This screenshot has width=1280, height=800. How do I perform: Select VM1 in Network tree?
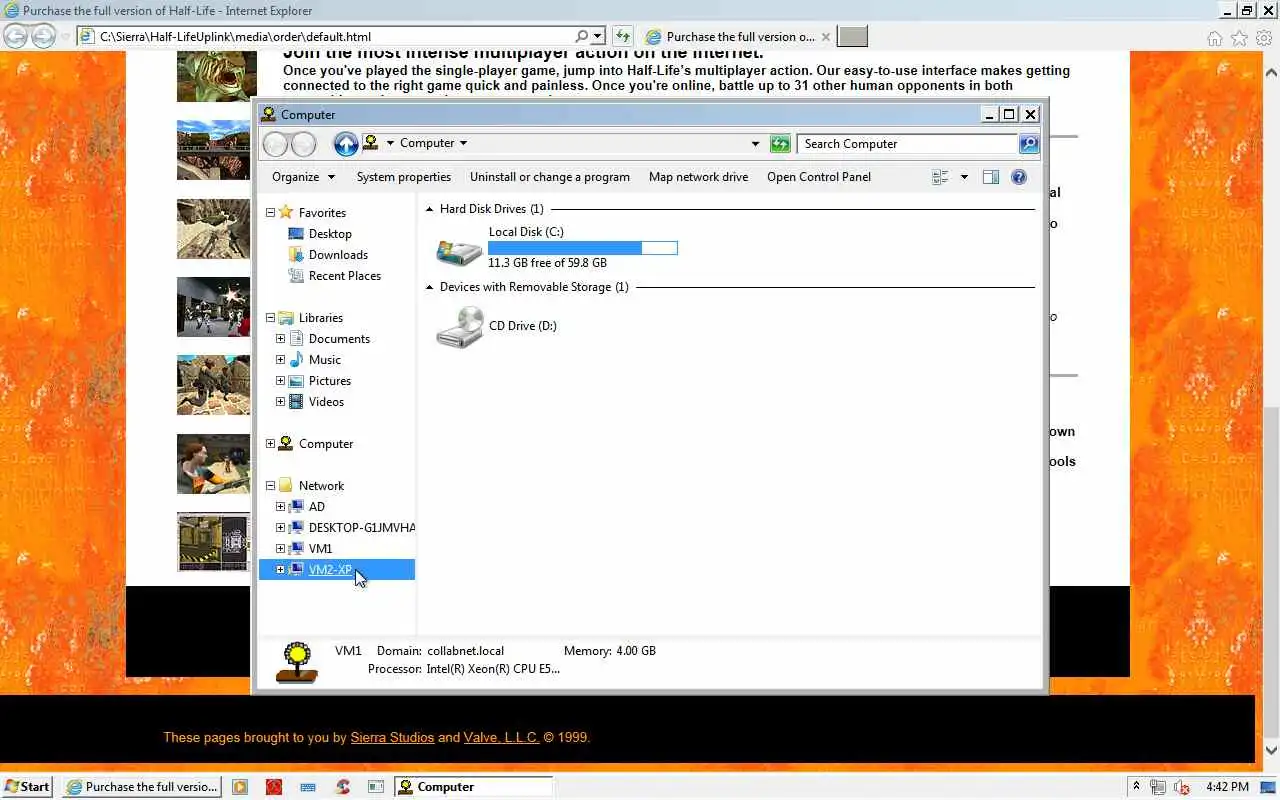point(320,549)
